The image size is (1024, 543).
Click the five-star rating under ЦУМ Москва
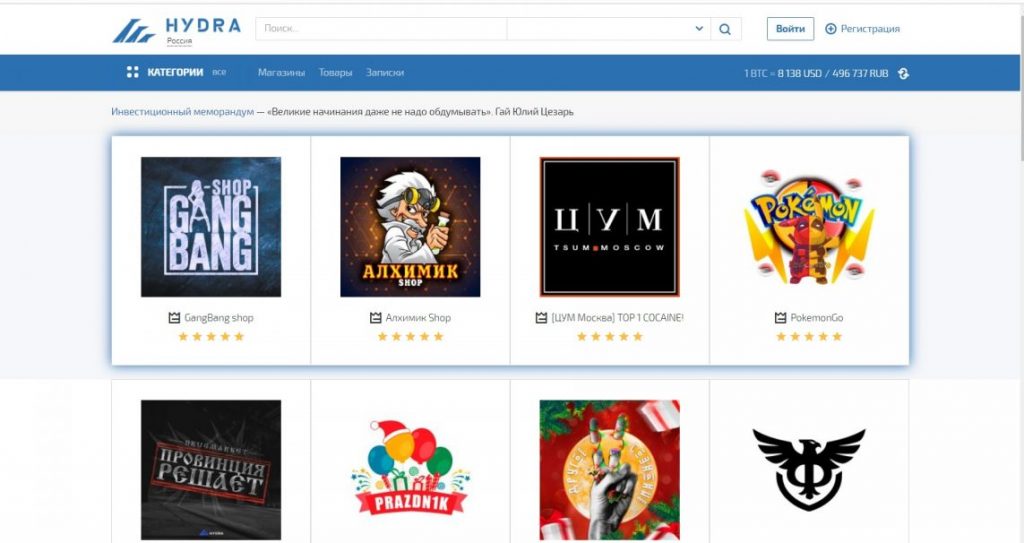point(609,337)
